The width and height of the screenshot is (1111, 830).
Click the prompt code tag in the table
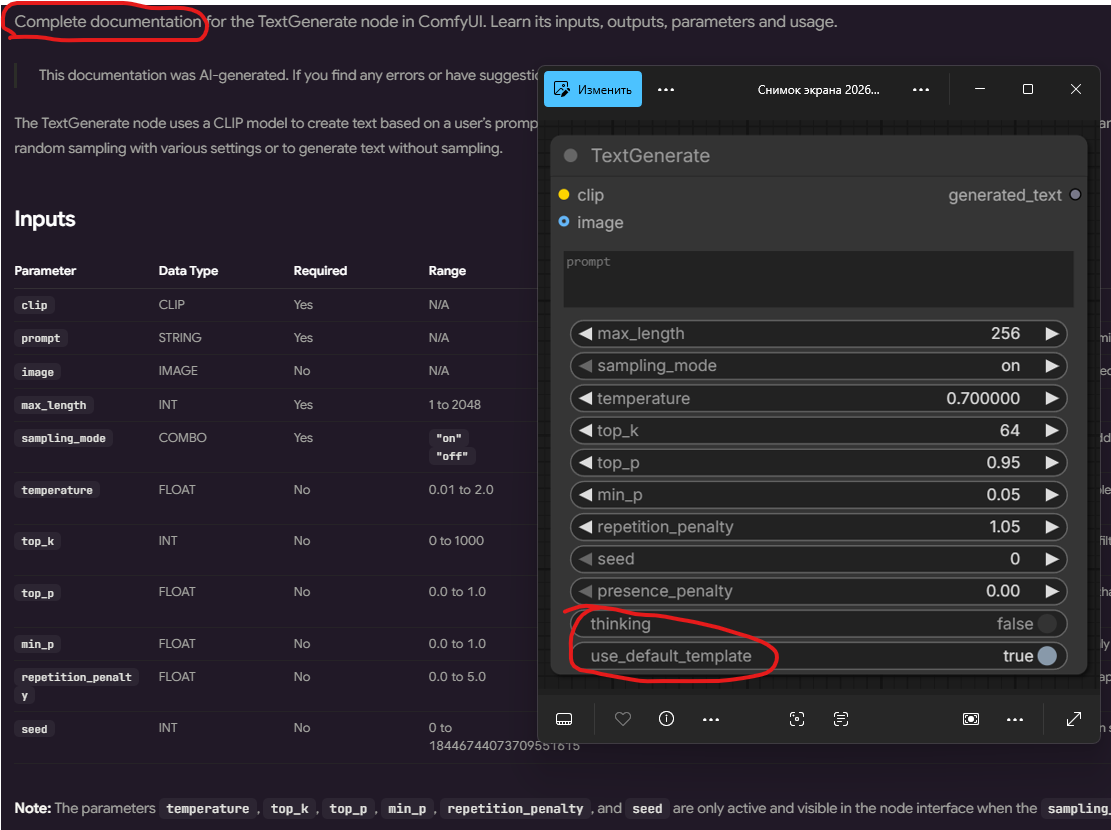pos(40,338)
